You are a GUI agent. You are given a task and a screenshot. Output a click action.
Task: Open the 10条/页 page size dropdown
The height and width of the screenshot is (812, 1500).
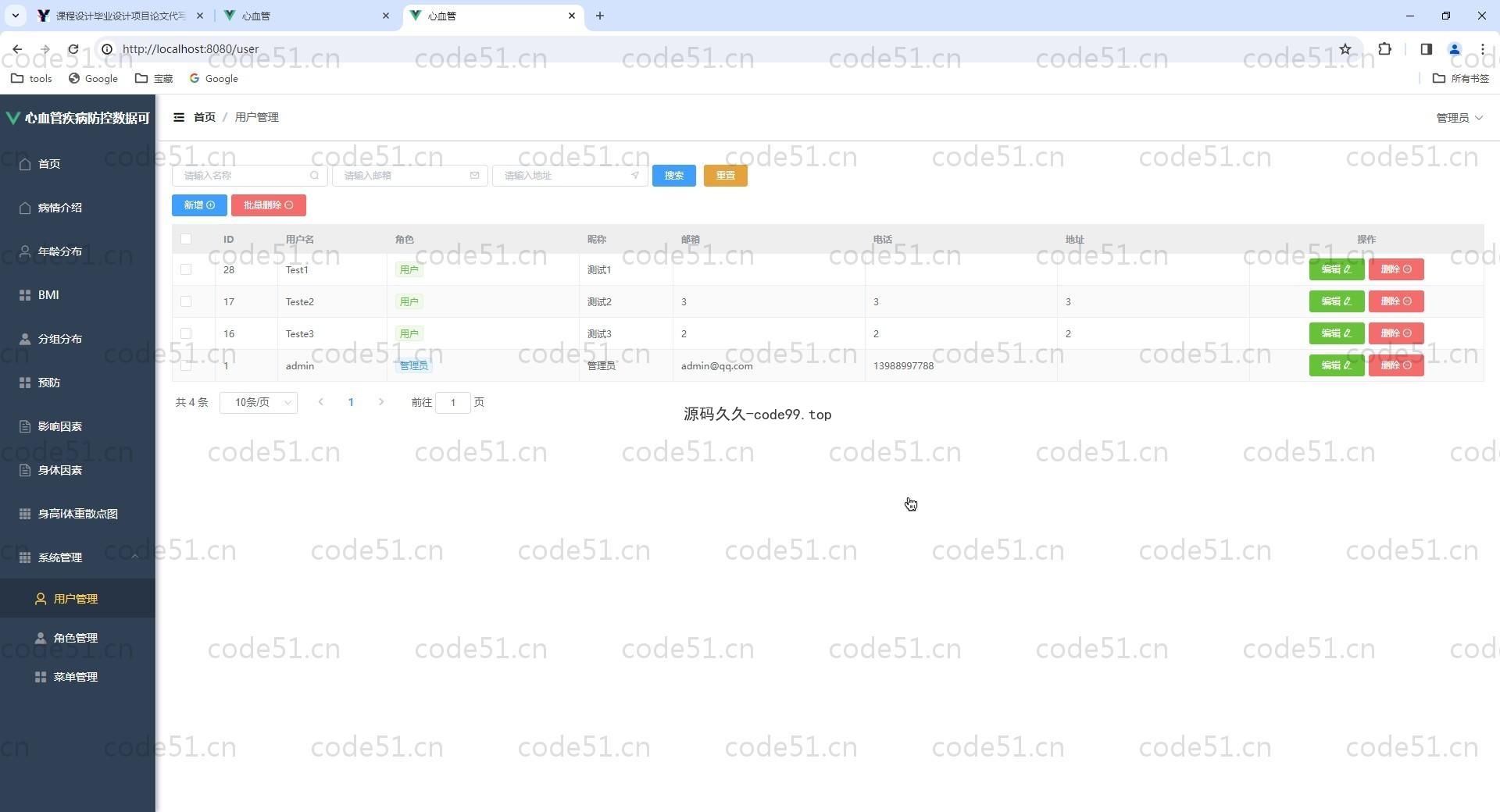(259, 402)
